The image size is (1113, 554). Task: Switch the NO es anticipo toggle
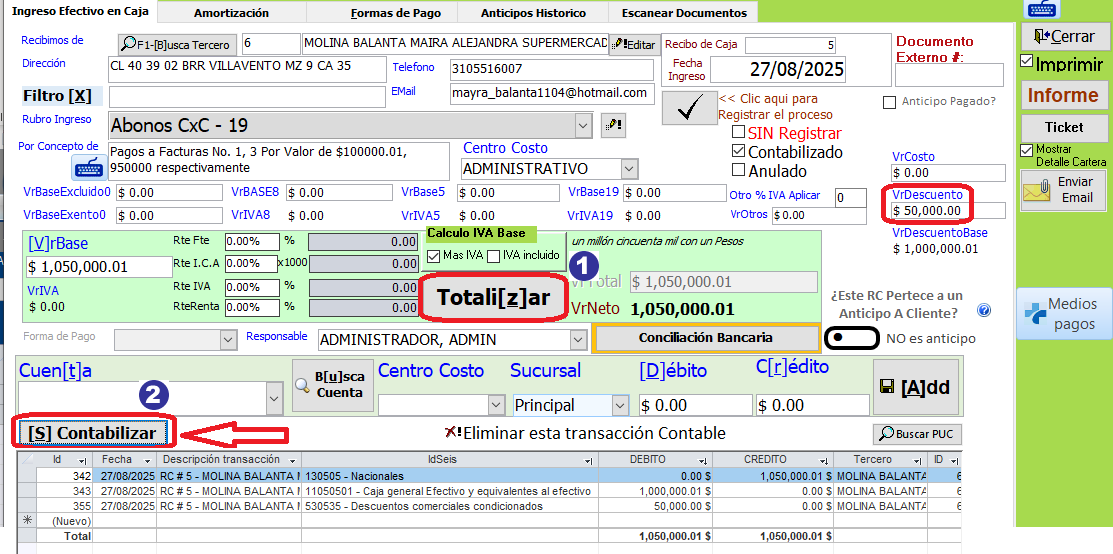click(x=852, y=338)
